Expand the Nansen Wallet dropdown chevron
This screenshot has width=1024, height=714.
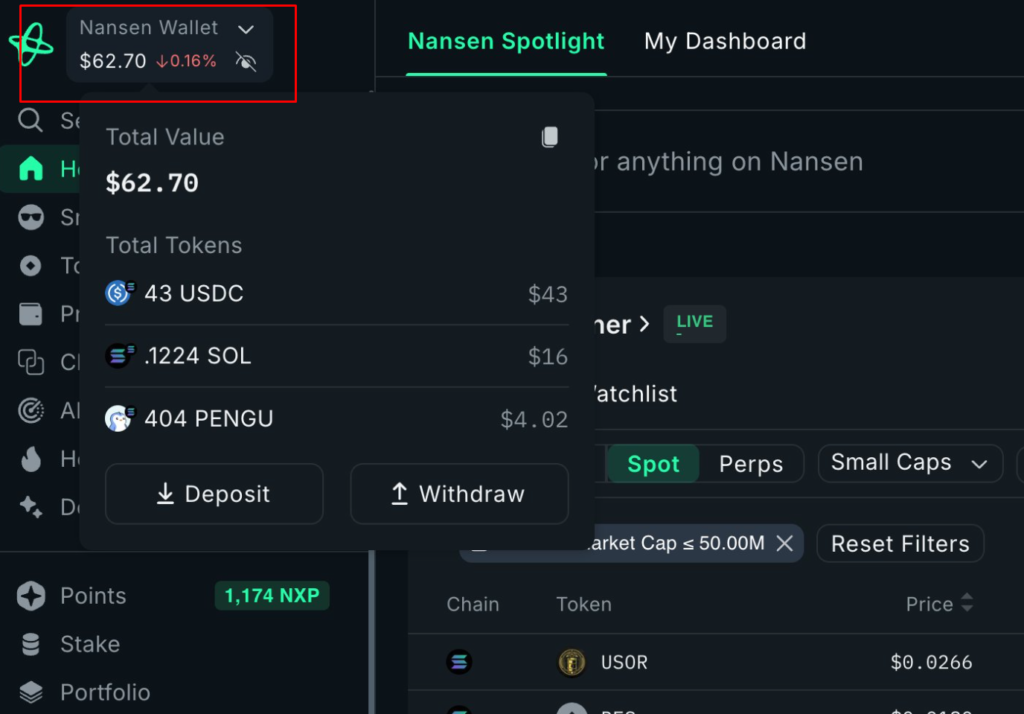246,28
